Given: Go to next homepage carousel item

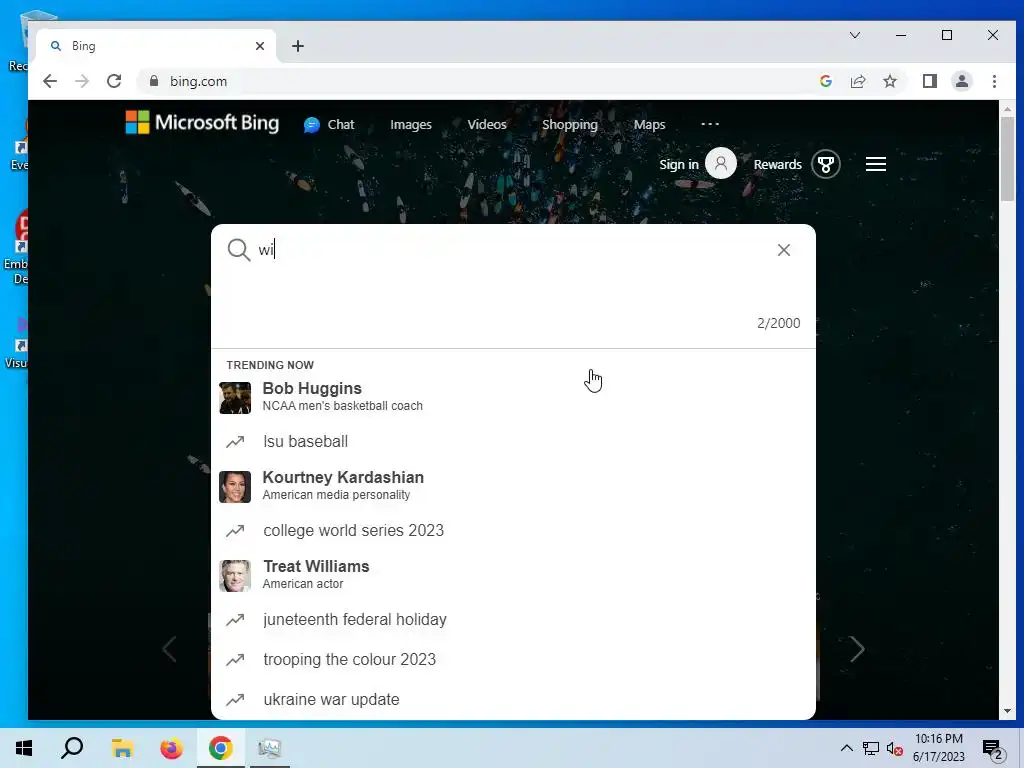Looking at the screenshot, I should click(x=857, y=649).
